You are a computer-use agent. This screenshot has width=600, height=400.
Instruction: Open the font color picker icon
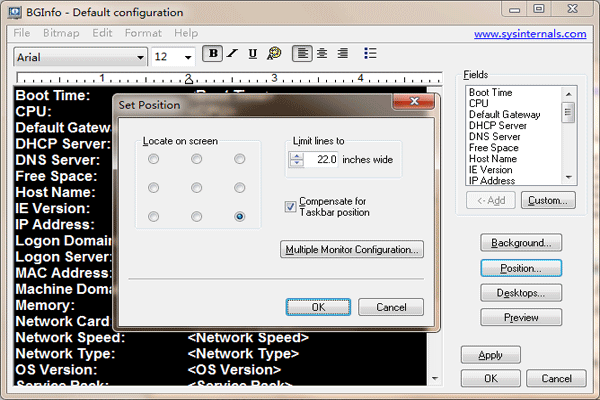(274, 53)
